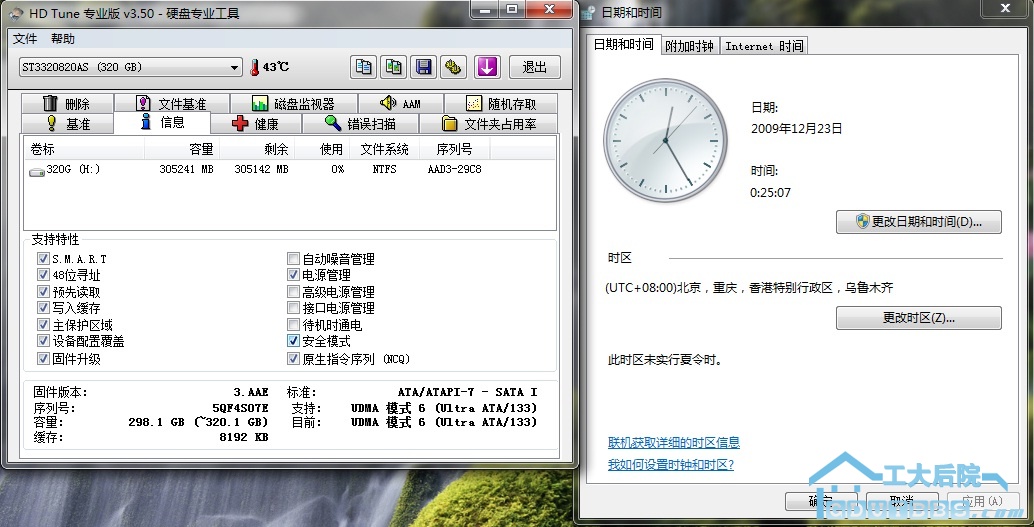Screen dimensions: 1034x527
Task: Click the purple down-arrow minimize-to-tray icon
Action: [x=487, y=67]
